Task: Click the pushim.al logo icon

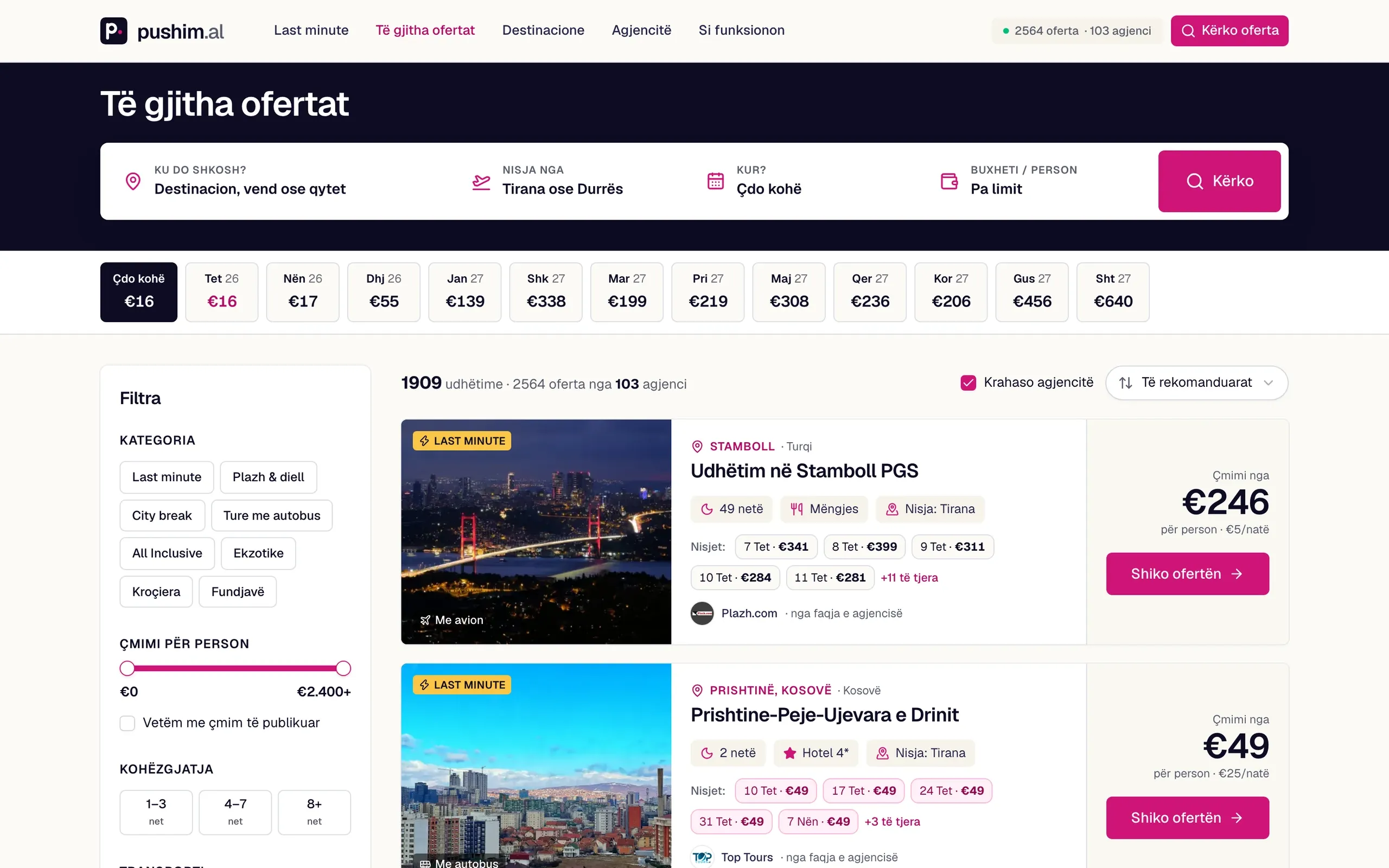Action: point(113,30)
